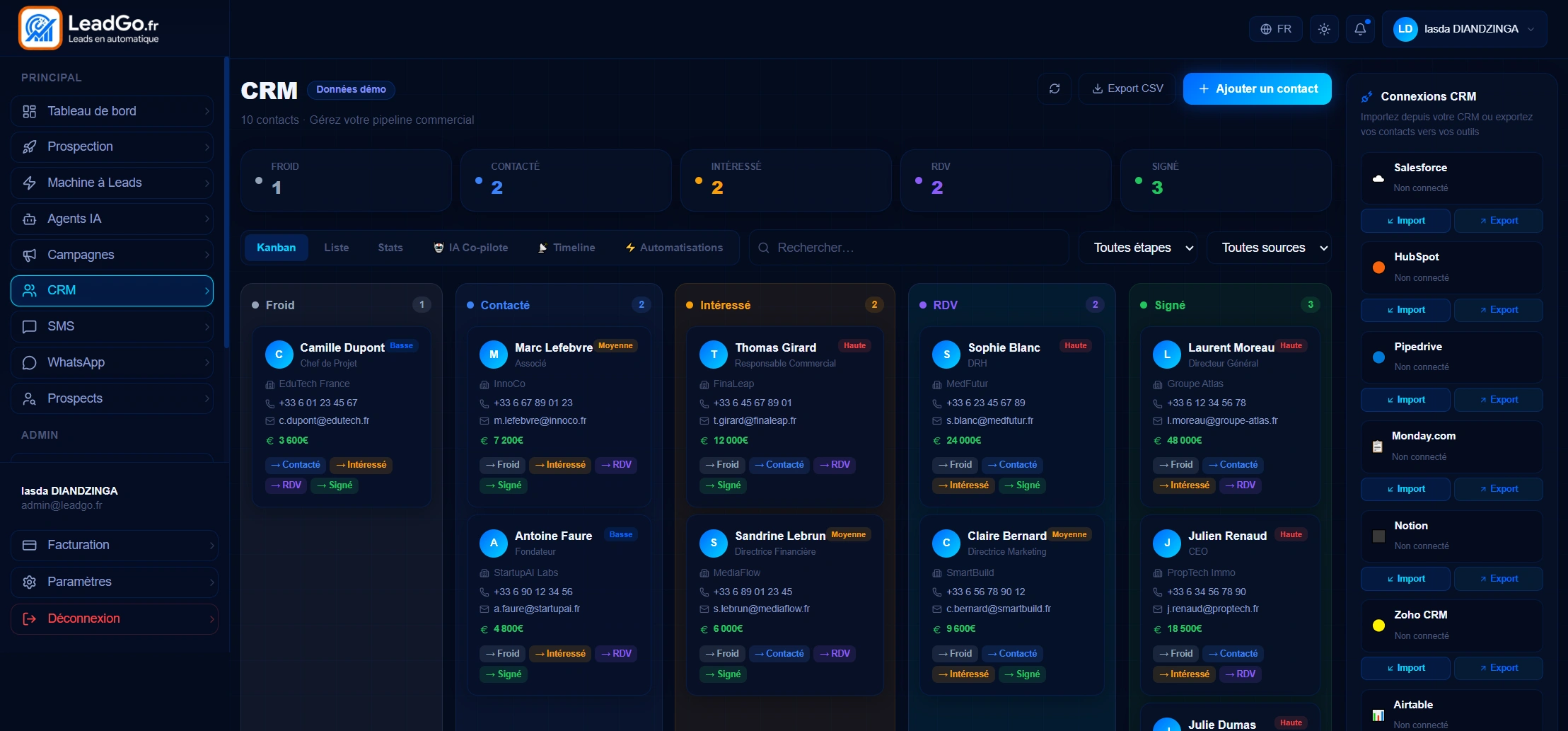This screenshot has height=731, width=1568.
Task: Open the FR language selector
Action: (x=1276, y=29)
